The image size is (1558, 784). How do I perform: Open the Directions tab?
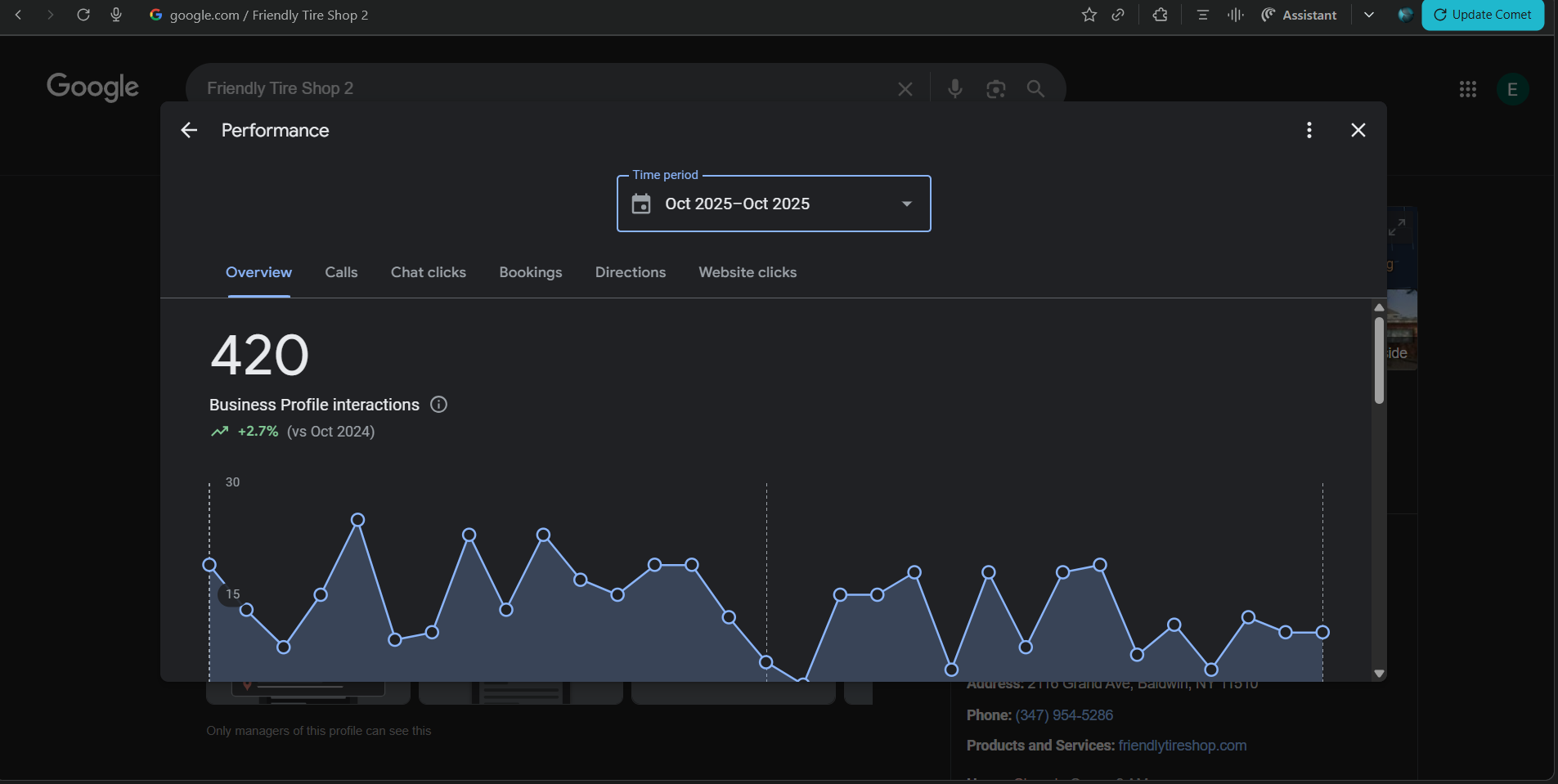(631, 272)
